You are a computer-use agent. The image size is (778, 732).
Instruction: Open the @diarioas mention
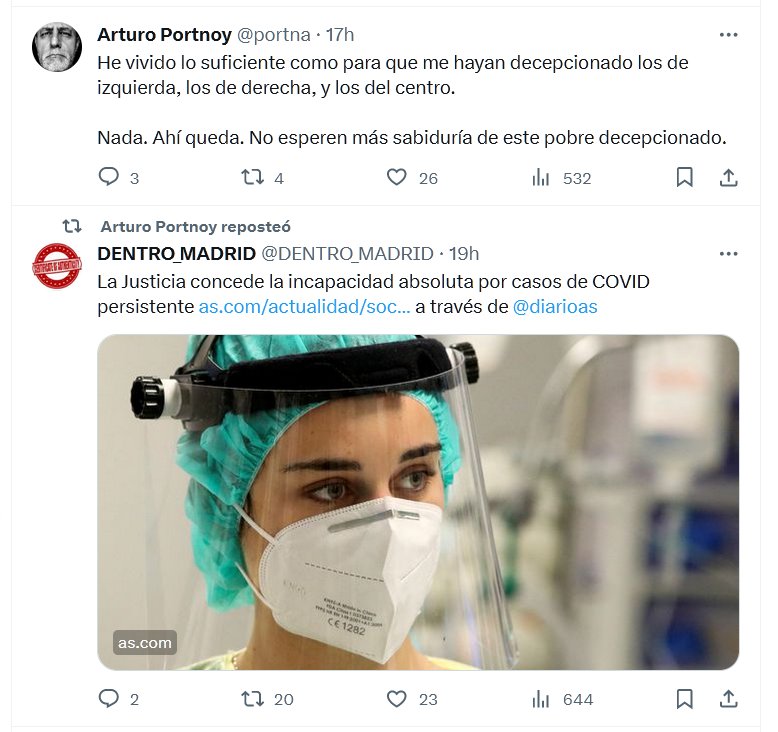555,307
